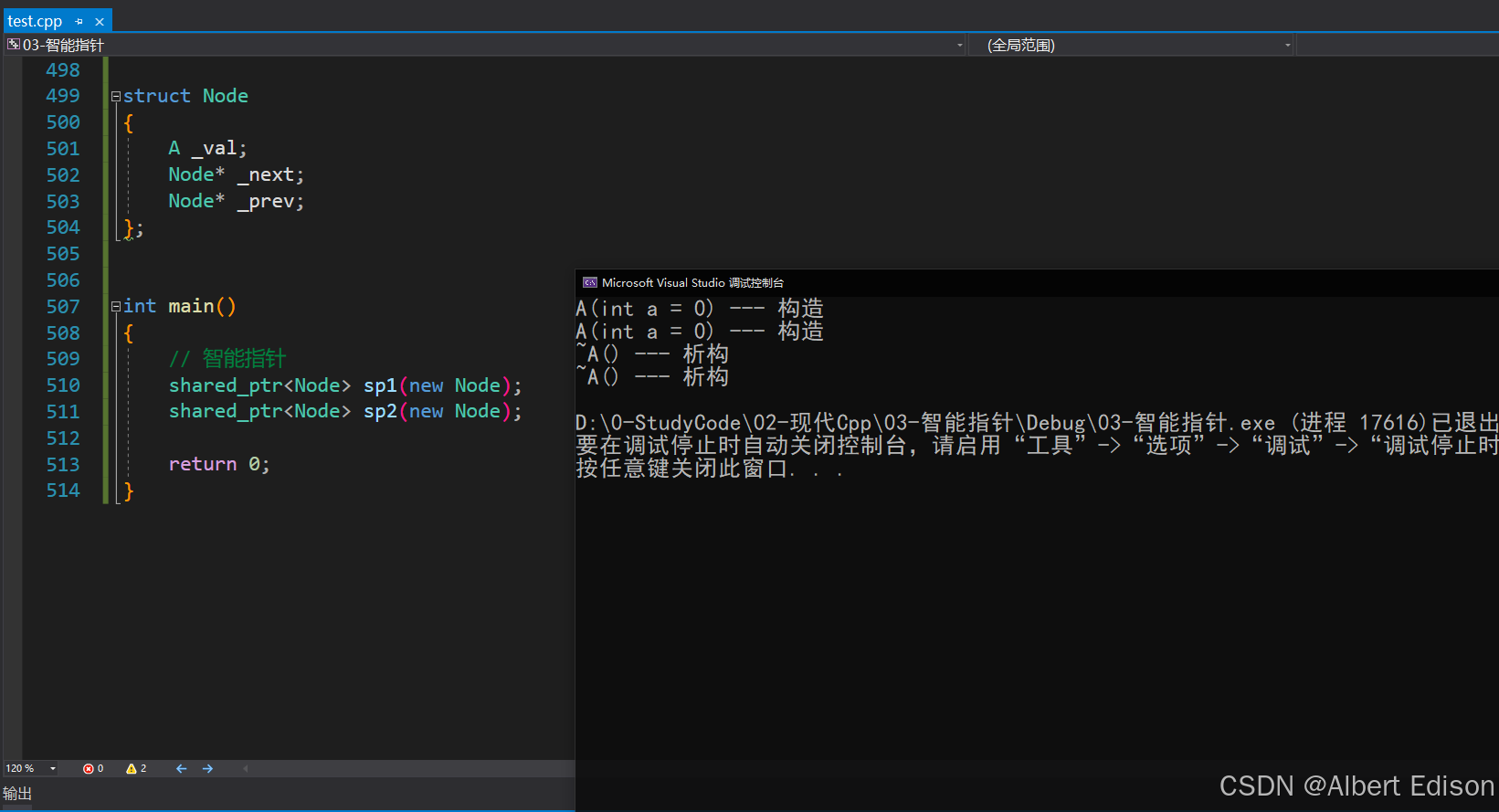Click the sp2 shared_ptr declaration line
The width and height of the screenshot is (1499, 812).
(345, 411)
